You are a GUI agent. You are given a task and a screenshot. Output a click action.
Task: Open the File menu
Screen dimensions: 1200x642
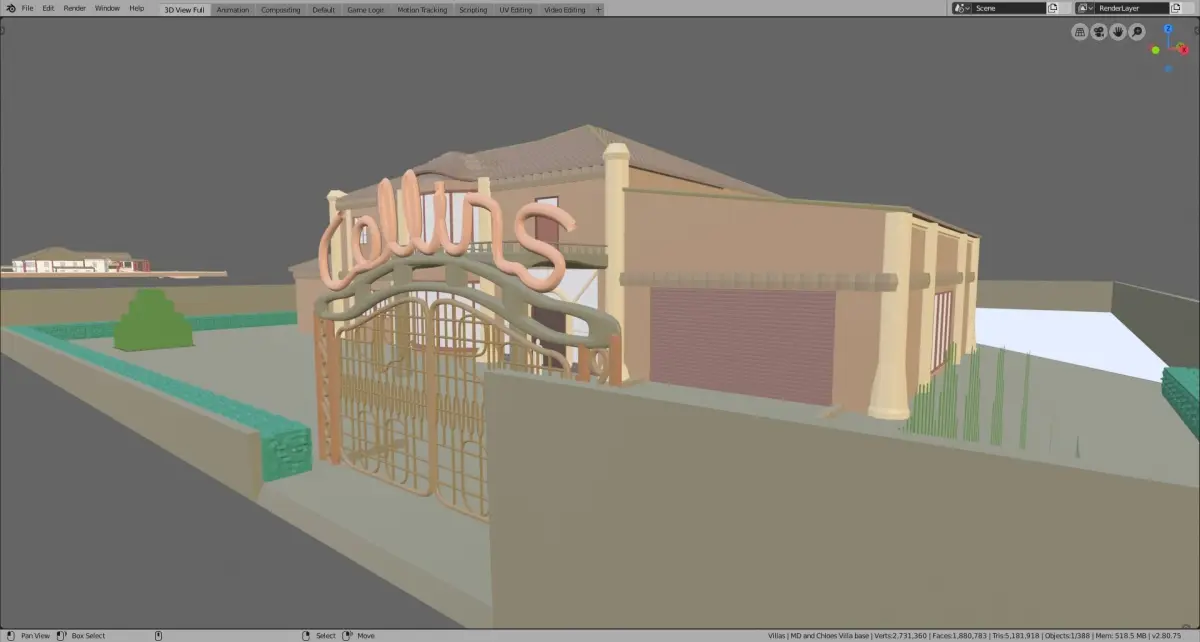tap(27, 8)
